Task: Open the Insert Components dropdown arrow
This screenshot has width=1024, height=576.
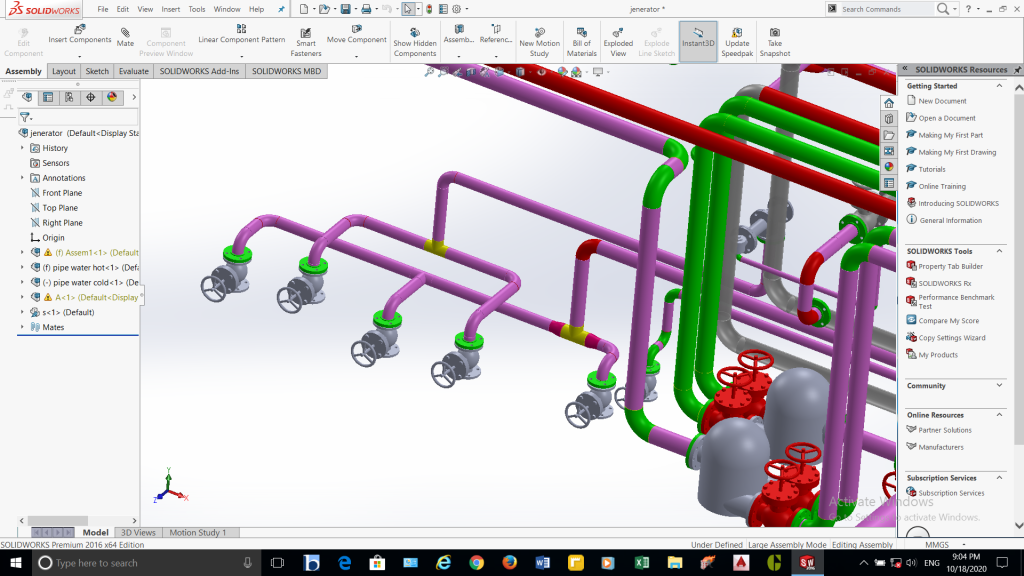Action: coord(80,54)
